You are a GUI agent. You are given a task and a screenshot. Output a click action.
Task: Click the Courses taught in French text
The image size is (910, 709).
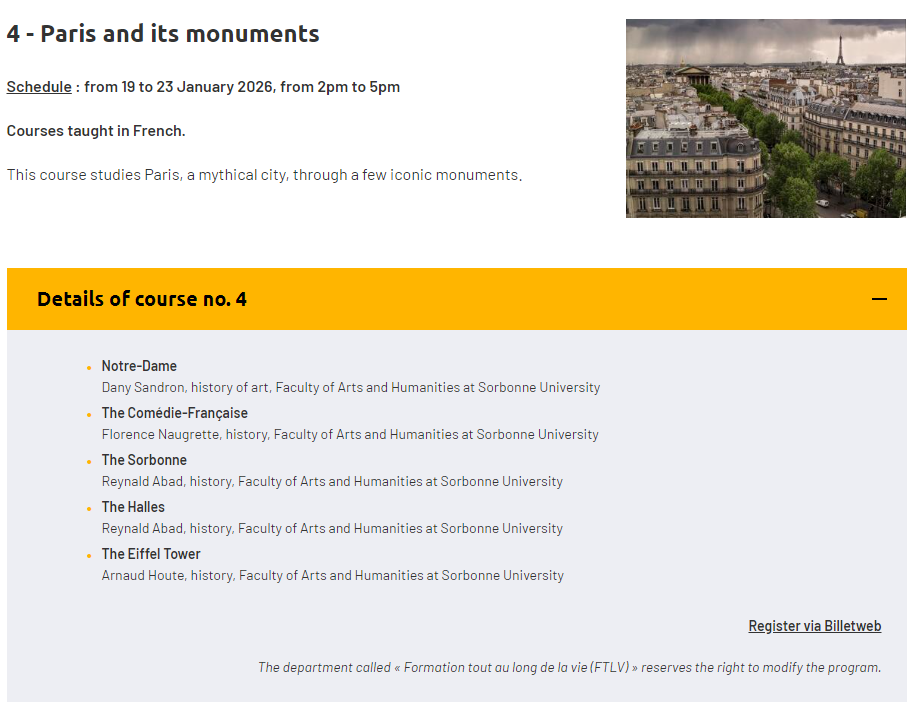point(96,131)
